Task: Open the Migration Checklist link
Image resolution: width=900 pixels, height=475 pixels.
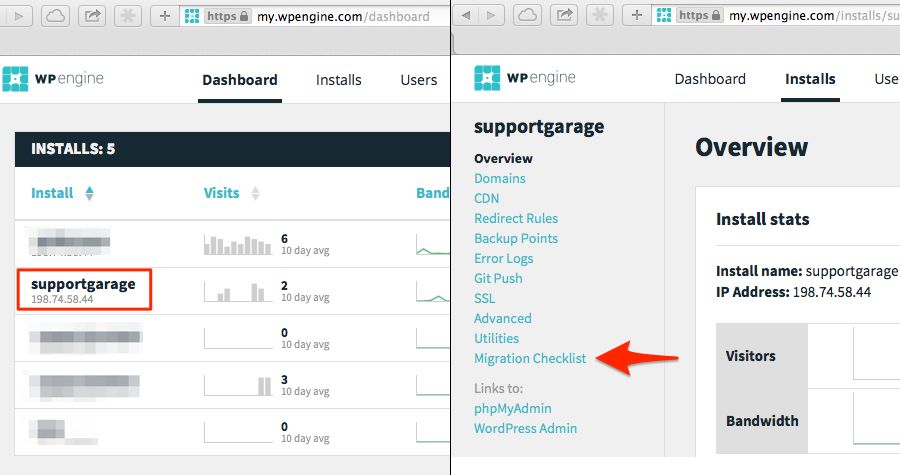Action: click(x=530, y=359)
